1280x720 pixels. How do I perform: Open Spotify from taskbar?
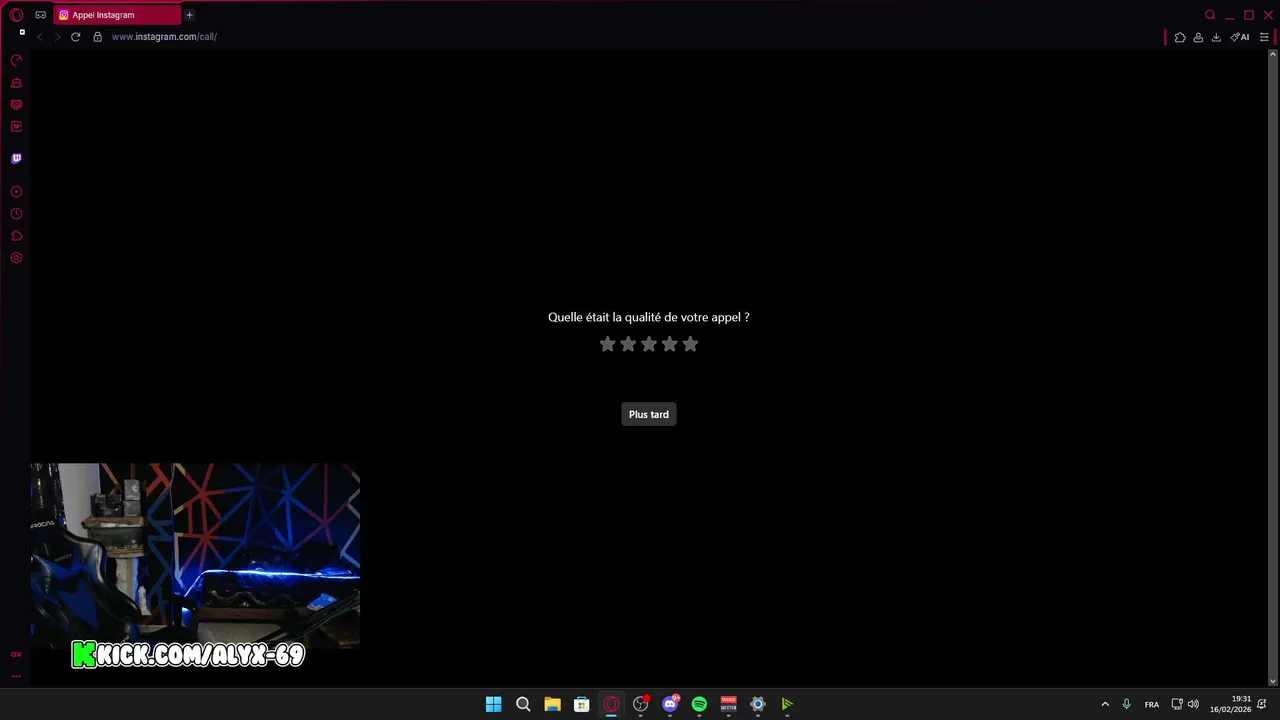coord(699,704)
